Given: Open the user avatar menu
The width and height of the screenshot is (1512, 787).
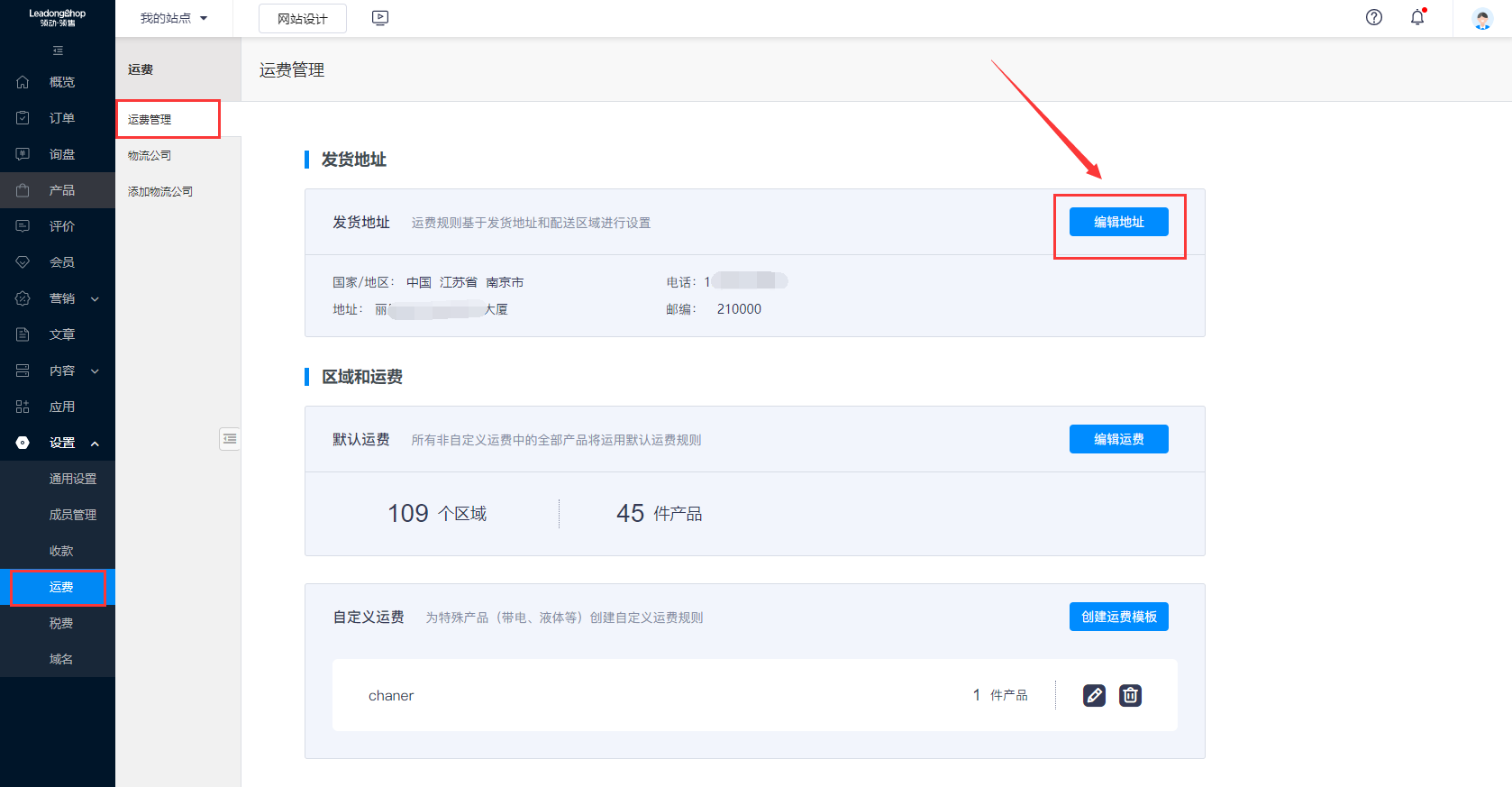Looking at the screenshot, I should click(x=1482, y=18).
